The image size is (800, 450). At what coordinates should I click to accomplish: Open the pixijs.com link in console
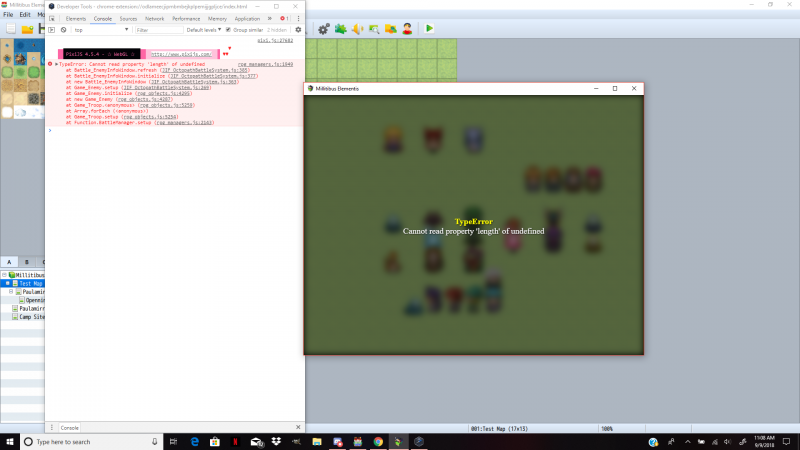(181, 54)
